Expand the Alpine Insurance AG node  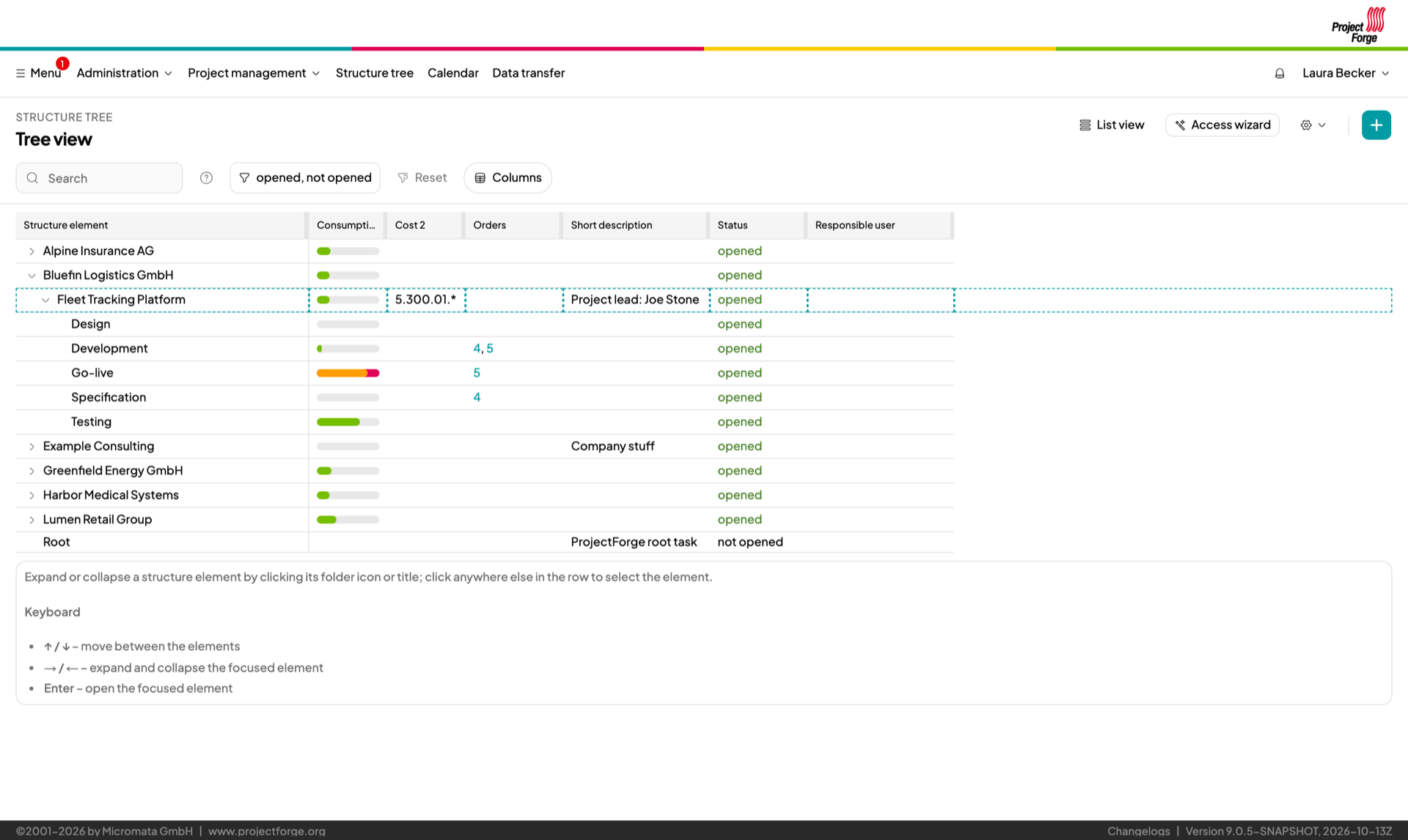tap(32, 251)
